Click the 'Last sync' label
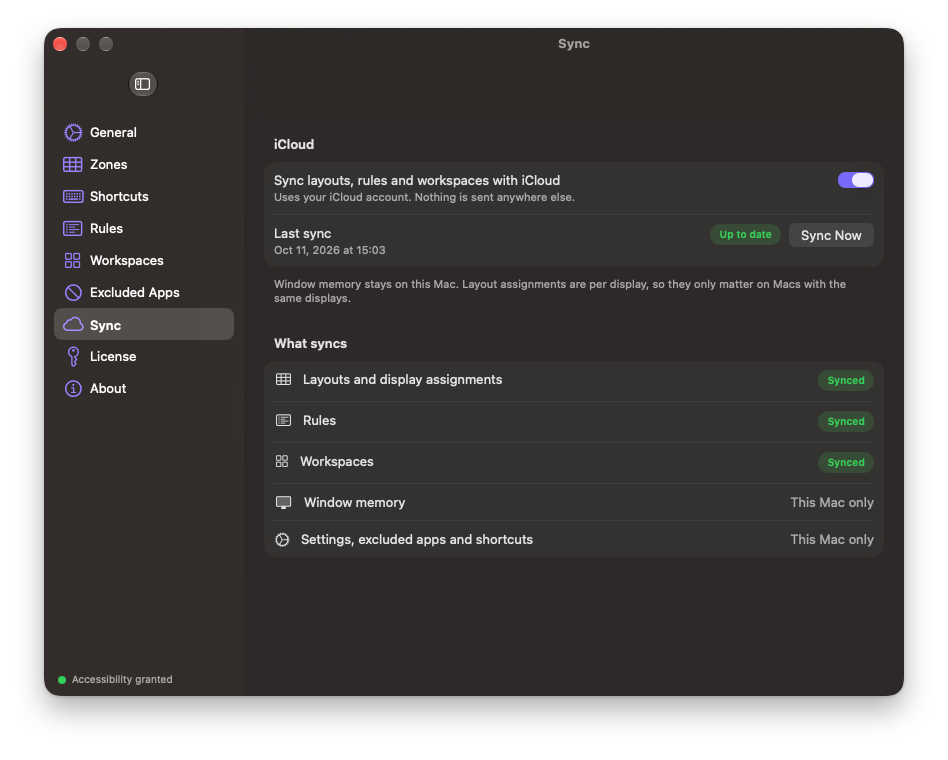948x760 pixels. [x=302, y=233]
